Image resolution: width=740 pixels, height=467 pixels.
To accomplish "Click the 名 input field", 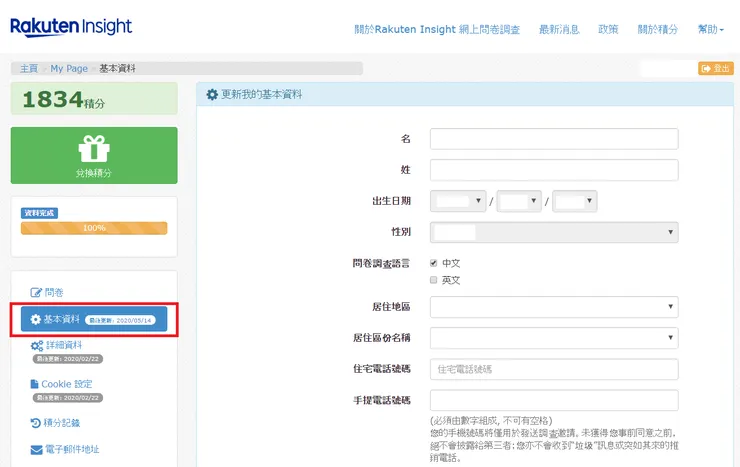I will tap(554, 139).
